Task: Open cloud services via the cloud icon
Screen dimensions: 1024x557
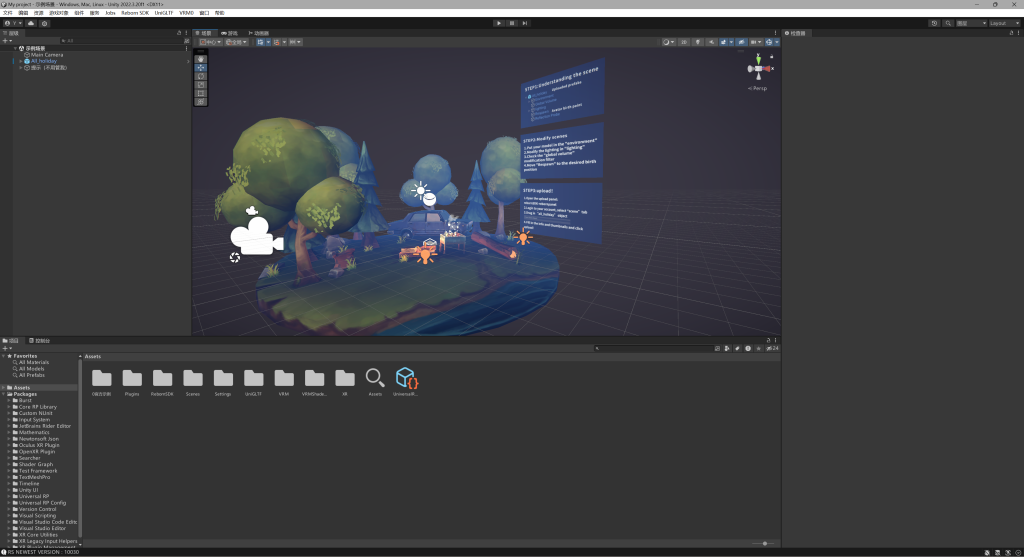Action: click(30, 23)
